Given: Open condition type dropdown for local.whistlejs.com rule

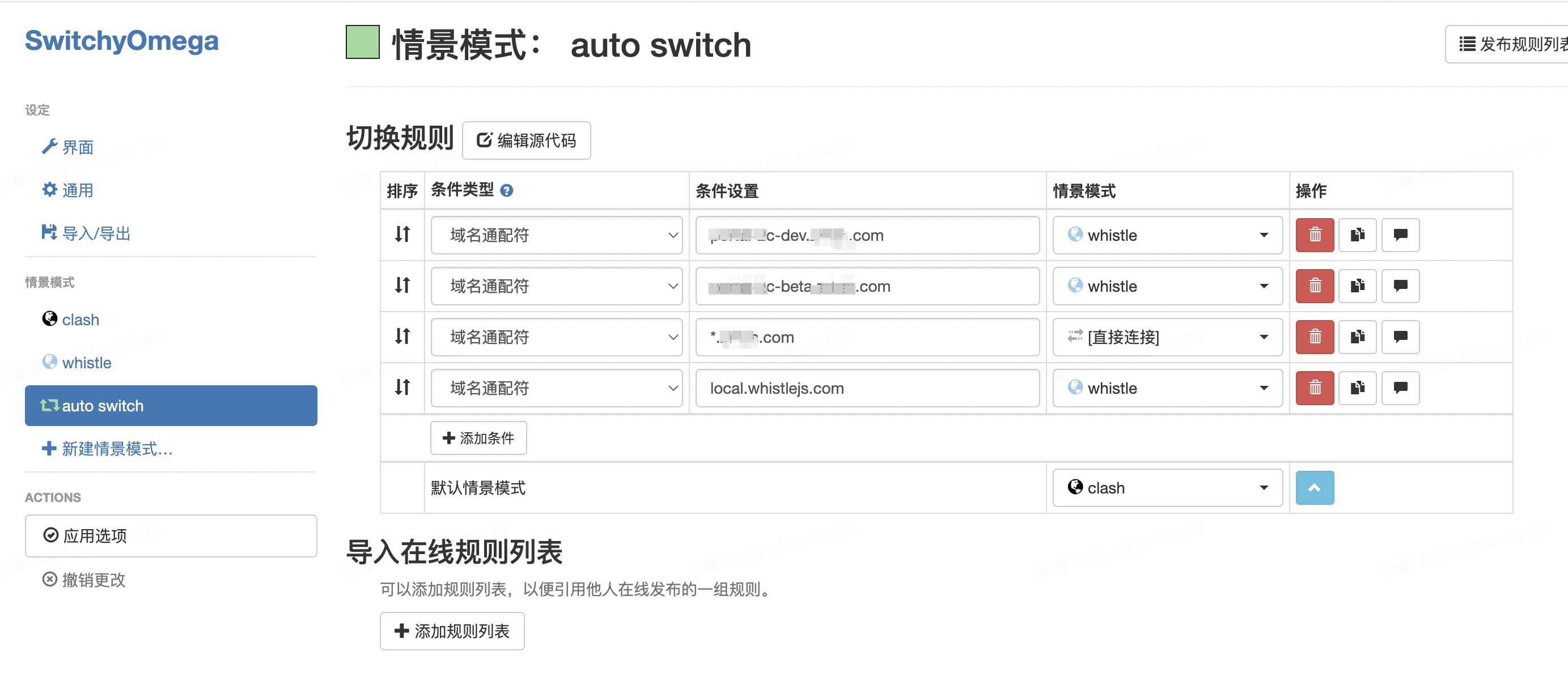Looking at the screenshot, I should [x=556, y=388].
